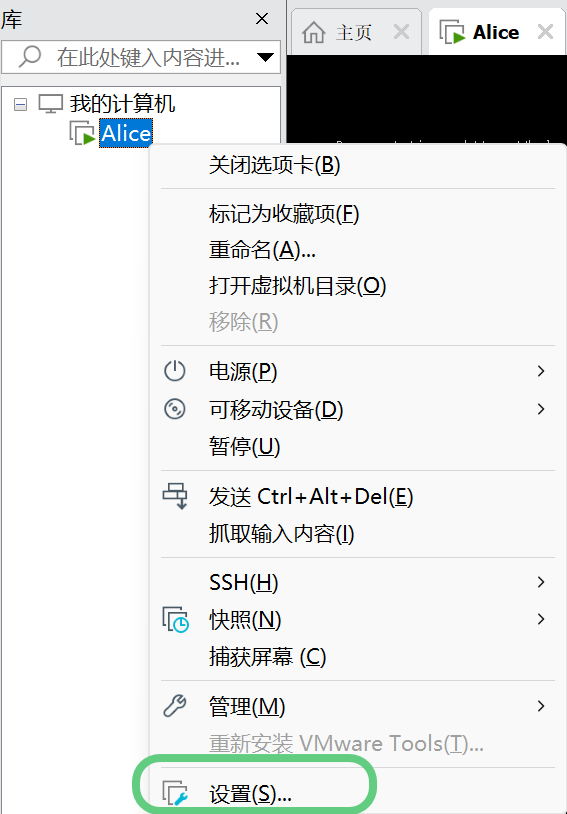This screenshot has width=567, height=814.
Task: Click the settings icon beside 设置(S)
Action: coord(176,793)
